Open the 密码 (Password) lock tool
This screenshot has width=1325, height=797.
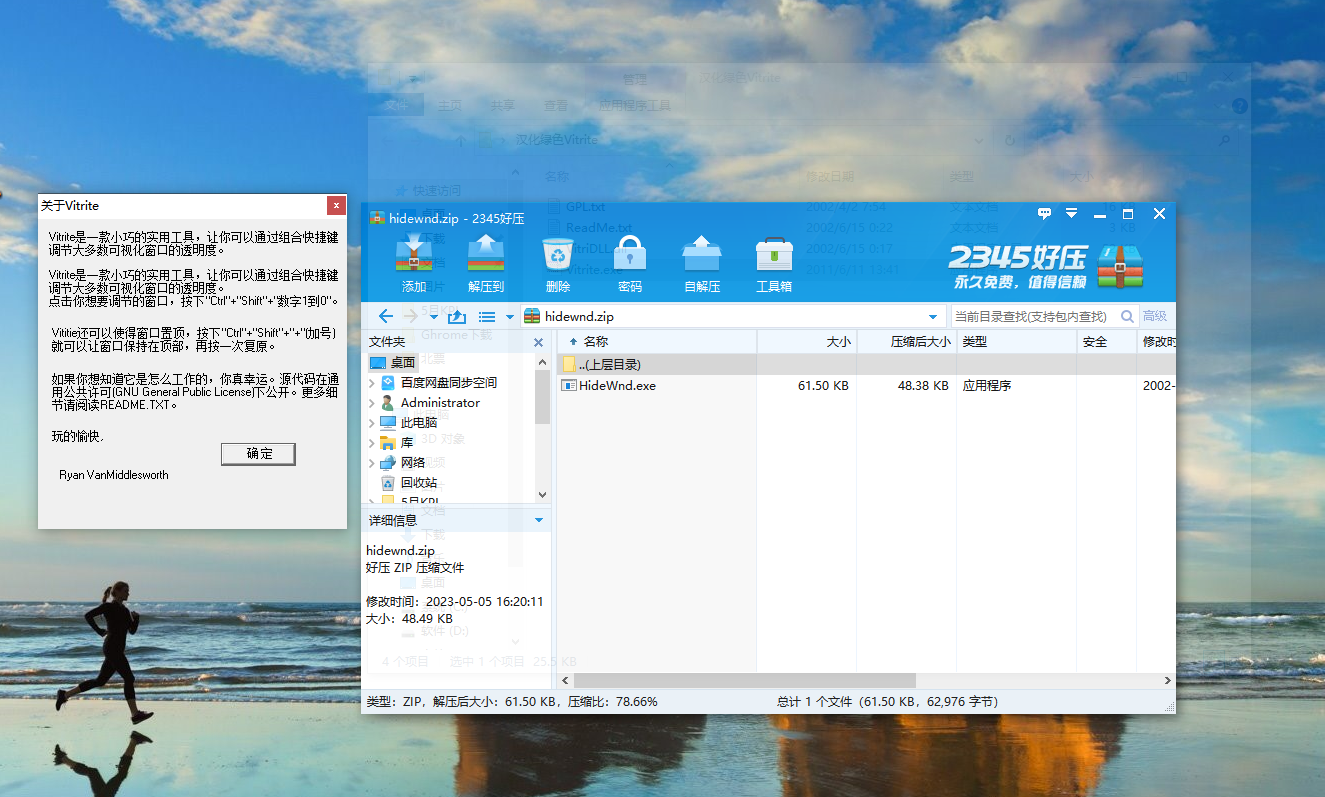pyautogui.click(x=630, y=263)
